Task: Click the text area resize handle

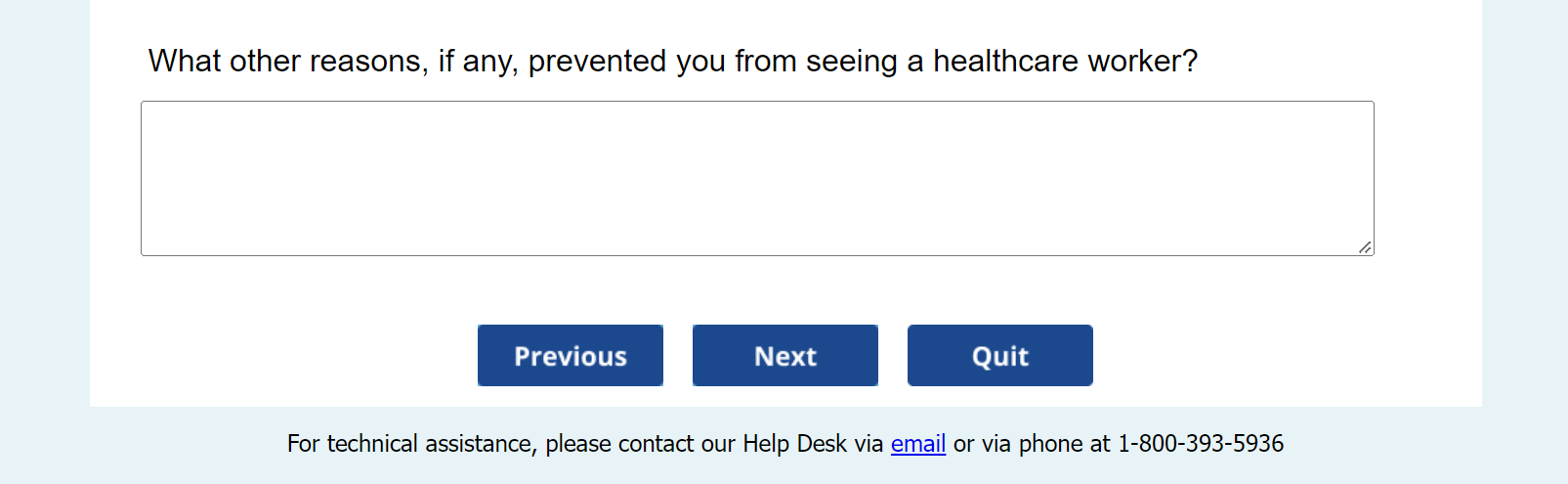Action: coord(1365,247)
